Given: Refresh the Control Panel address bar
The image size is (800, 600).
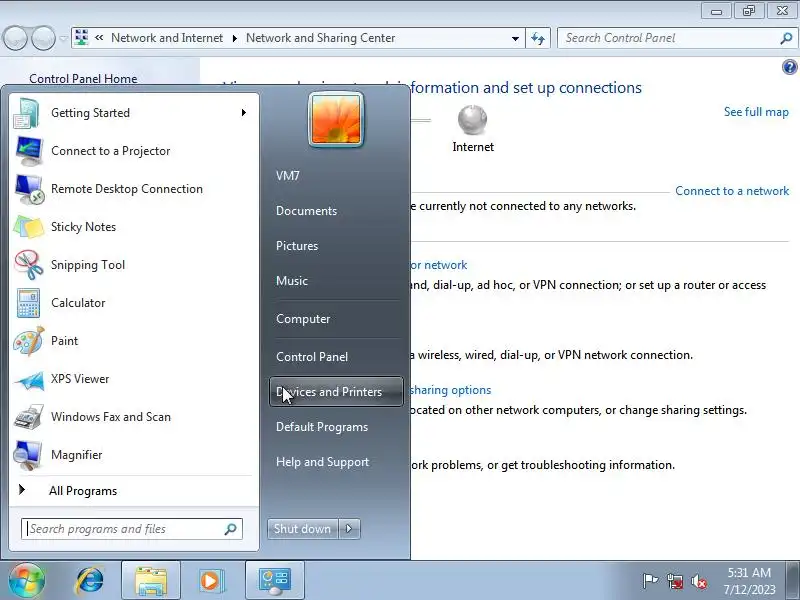Looking at the screenshot, I should coord(538,38).
